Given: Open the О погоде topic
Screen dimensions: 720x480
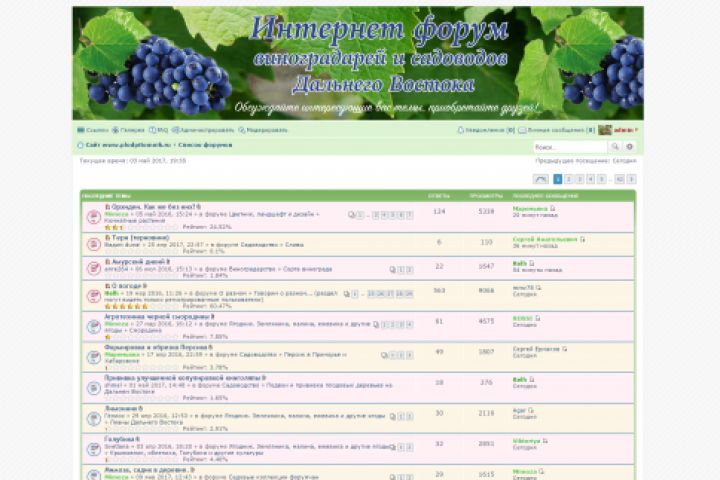Looking at the screenshot, I should pos(126,286).
